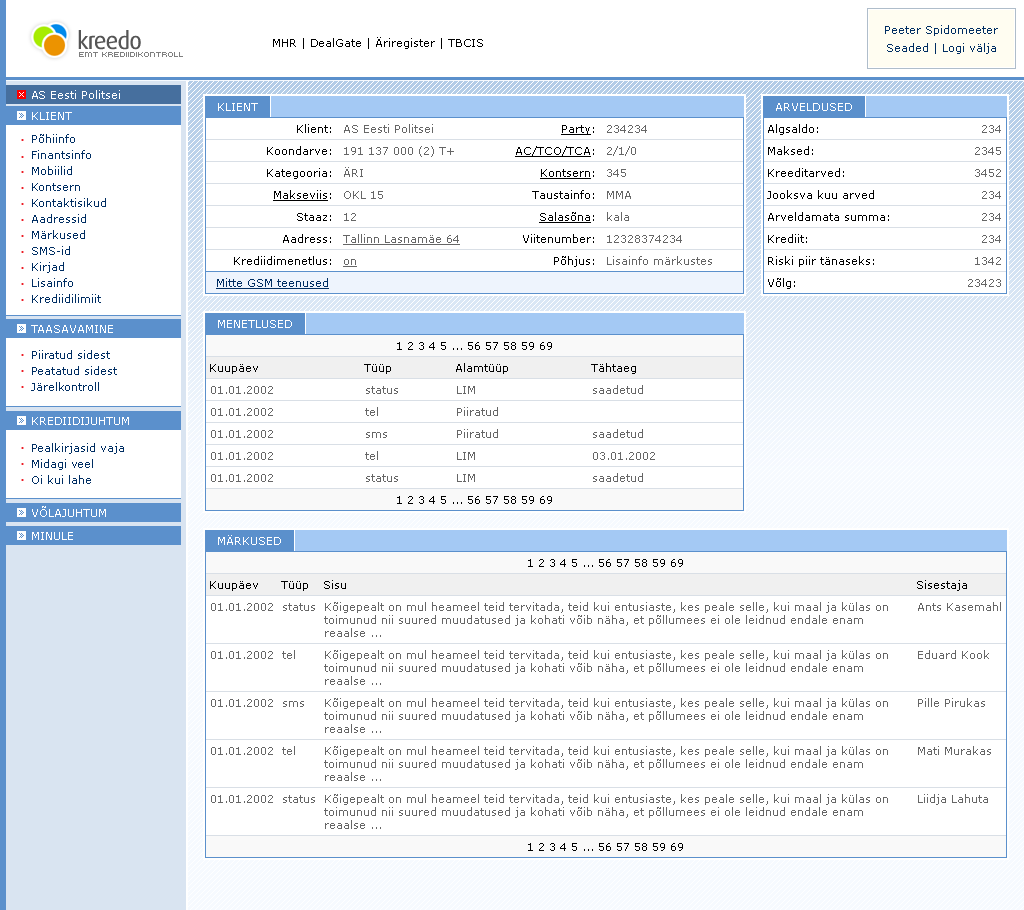Click the Kontsern label in the client panel

[567, 173]
